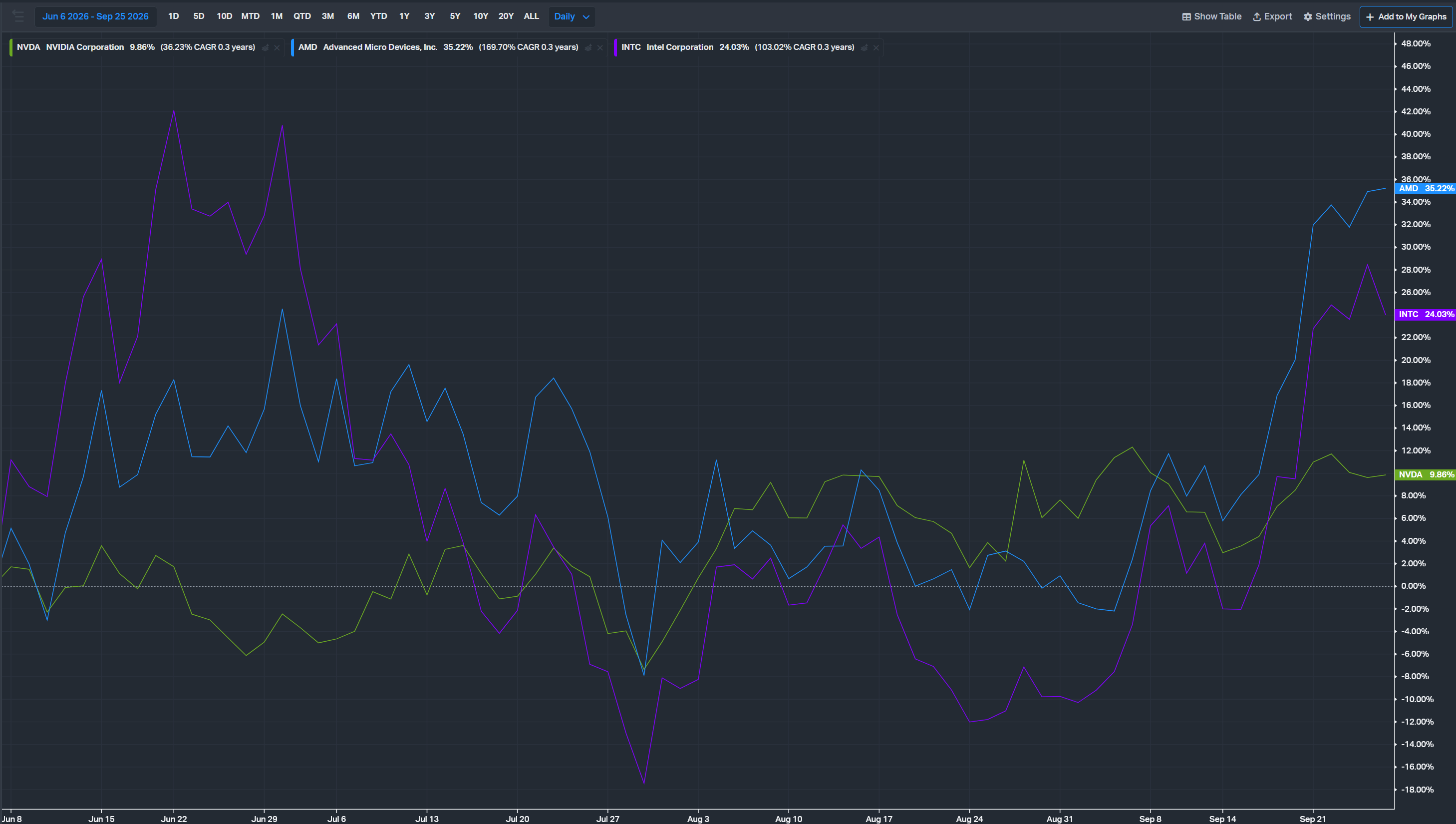Remove AMD series from chart
The height and width of the screenshot is (824, 1456).
tap(600, 47)
